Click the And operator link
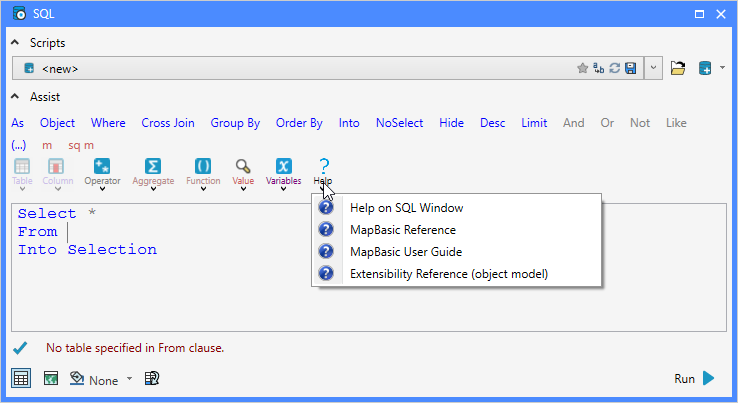The width and height of the screenshot is (738, 403). tap(574, 123)
